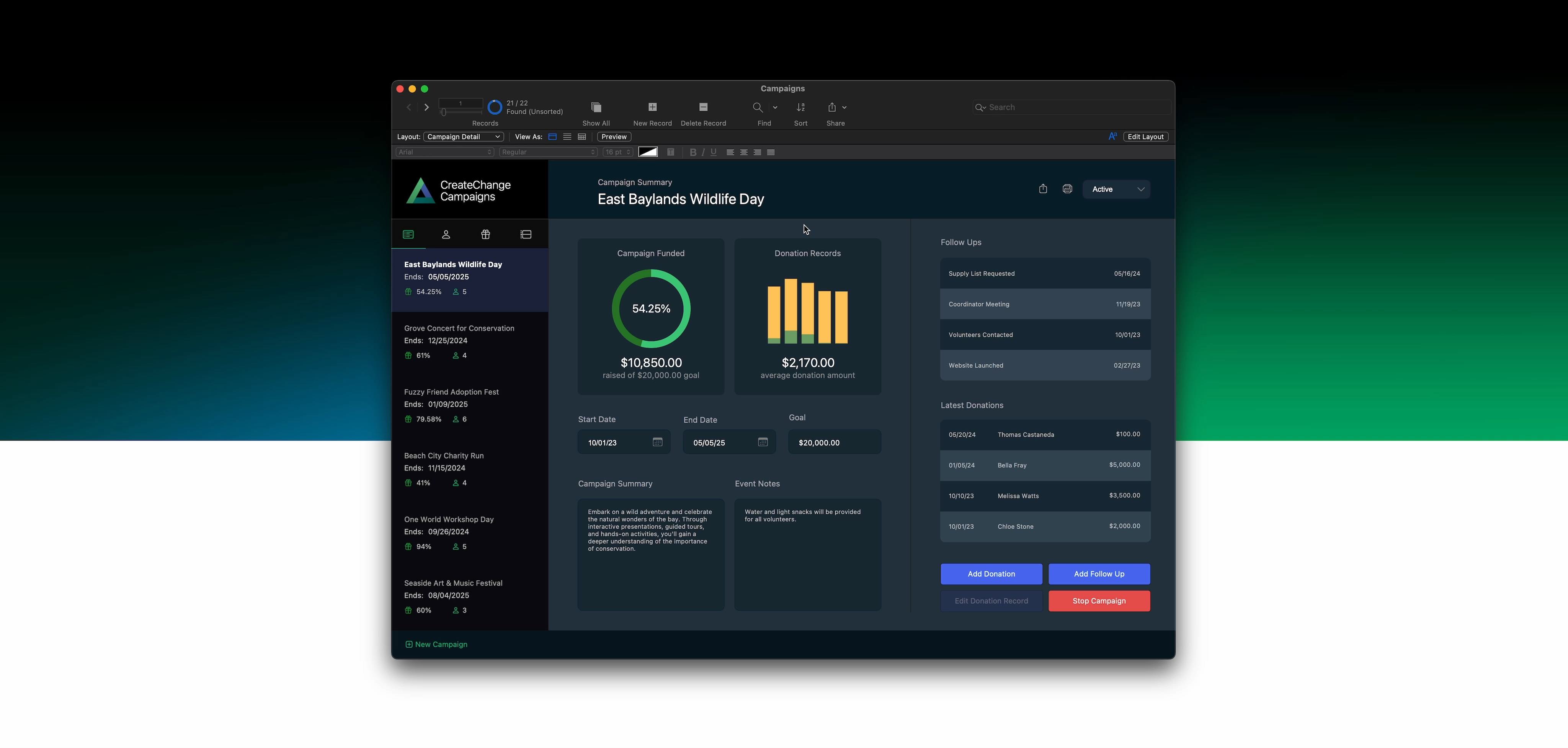Screen dimensions: 1568x748
Task: Open search options in Search field
Action: pyautogui.click(x=980, y=108)
